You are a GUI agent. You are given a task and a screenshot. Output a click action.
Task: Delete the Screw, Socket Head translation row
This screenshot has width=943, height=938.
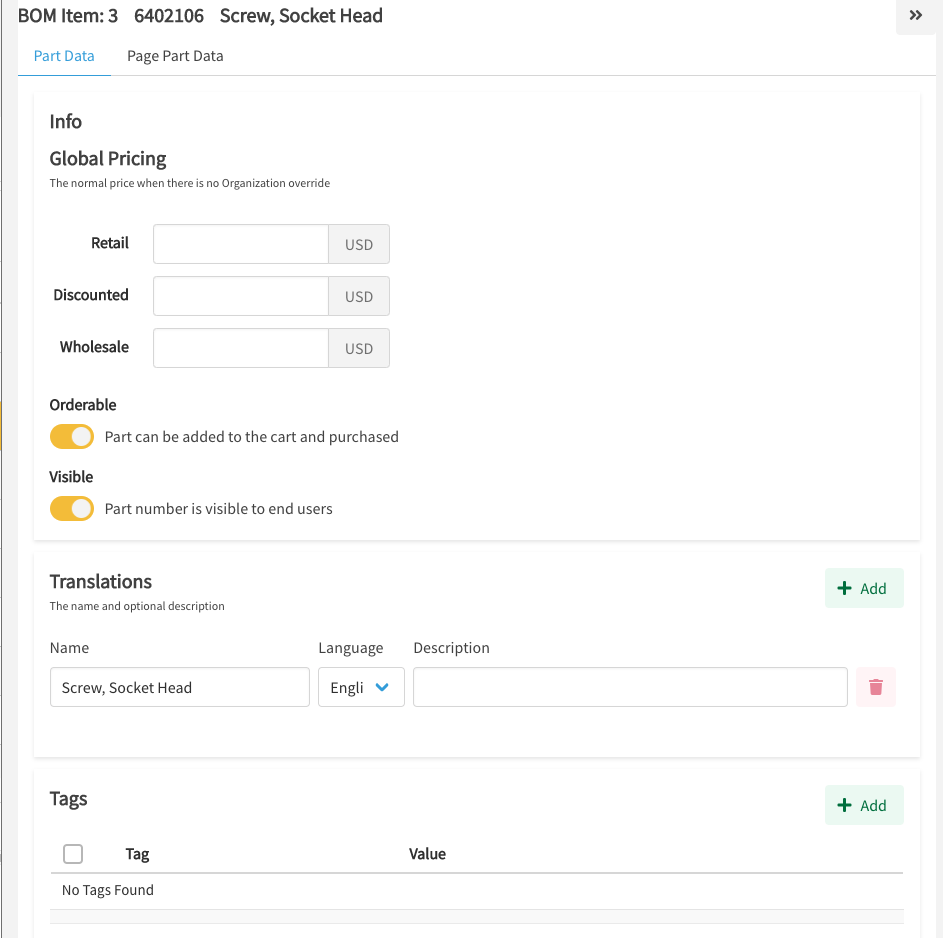(875, 687)
